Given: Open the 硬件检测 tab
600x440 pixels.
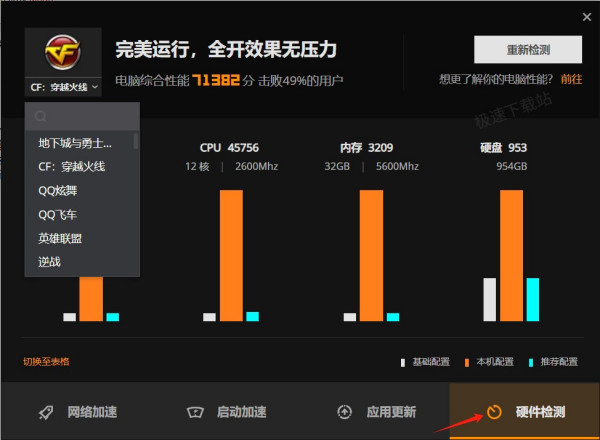Looking at the screenshot, I should pyautogui.click(x=525, y=412).
